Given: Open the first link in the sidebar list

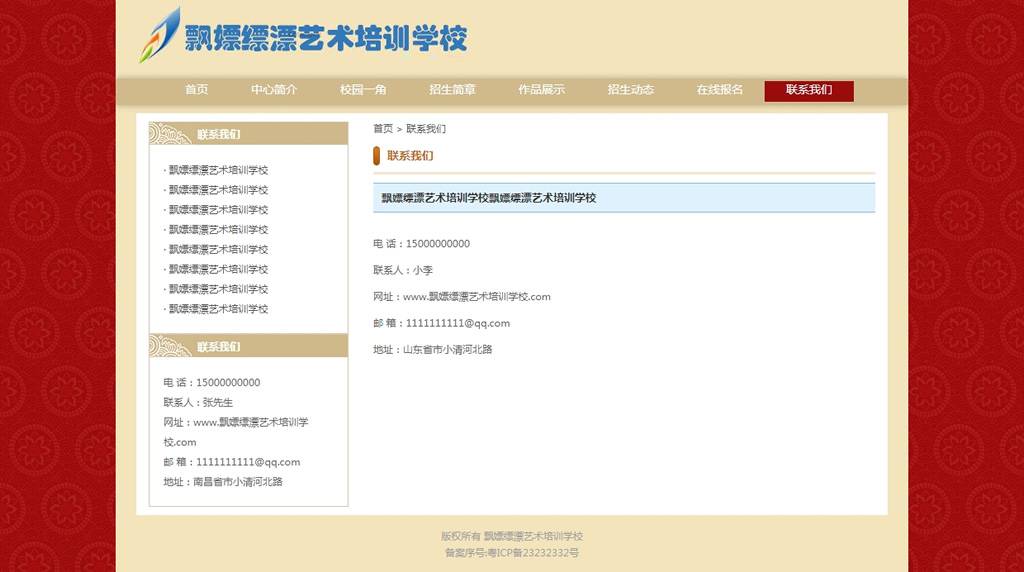Looking at the screenshot, I should coord(218,170).
